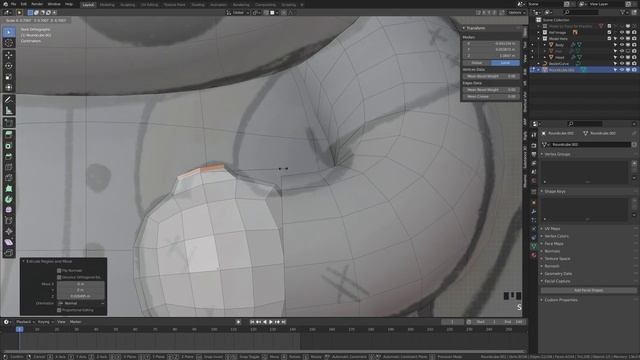The width and height of the screenshot is (640, 360).
Task: Open the timeline Playback menu
Action: [x=25, y=322]
